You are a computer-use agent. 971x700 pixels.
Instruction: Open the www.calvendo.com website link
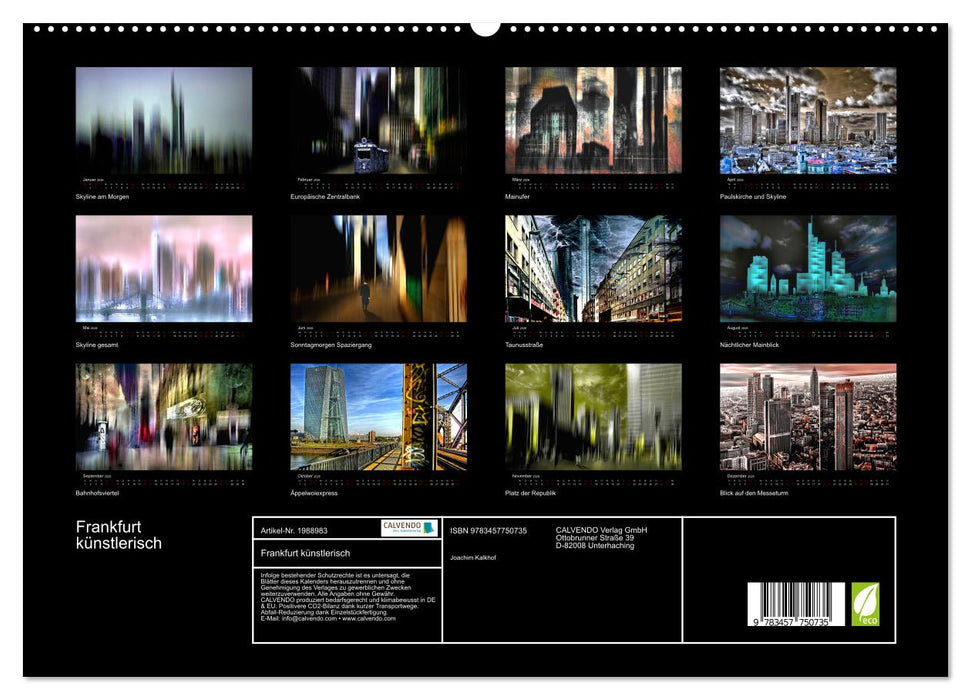[368, 620]
